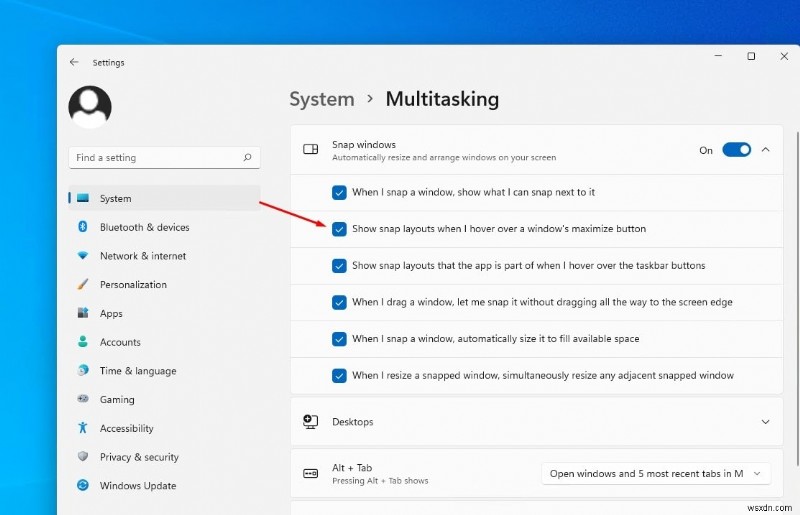Click the Gaming controller icon

coord(83,399)
